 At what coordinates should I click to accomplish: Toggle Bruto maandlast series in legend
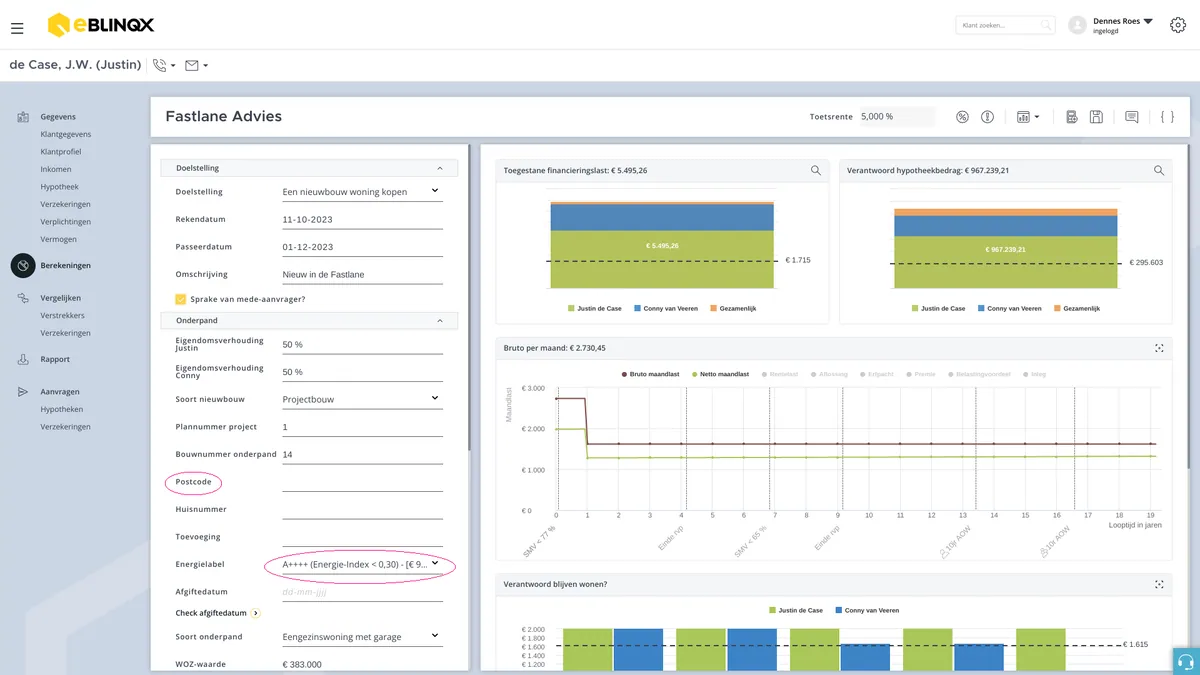649,374
